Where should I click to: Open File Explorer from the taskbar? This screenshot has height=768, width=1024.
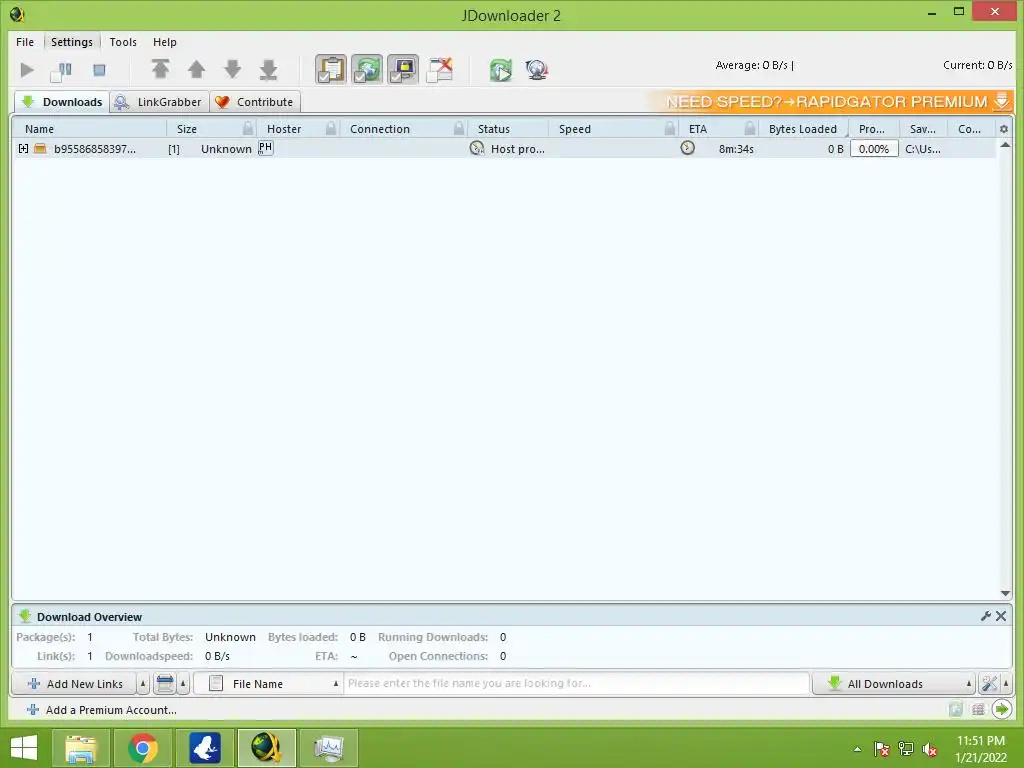81,748
